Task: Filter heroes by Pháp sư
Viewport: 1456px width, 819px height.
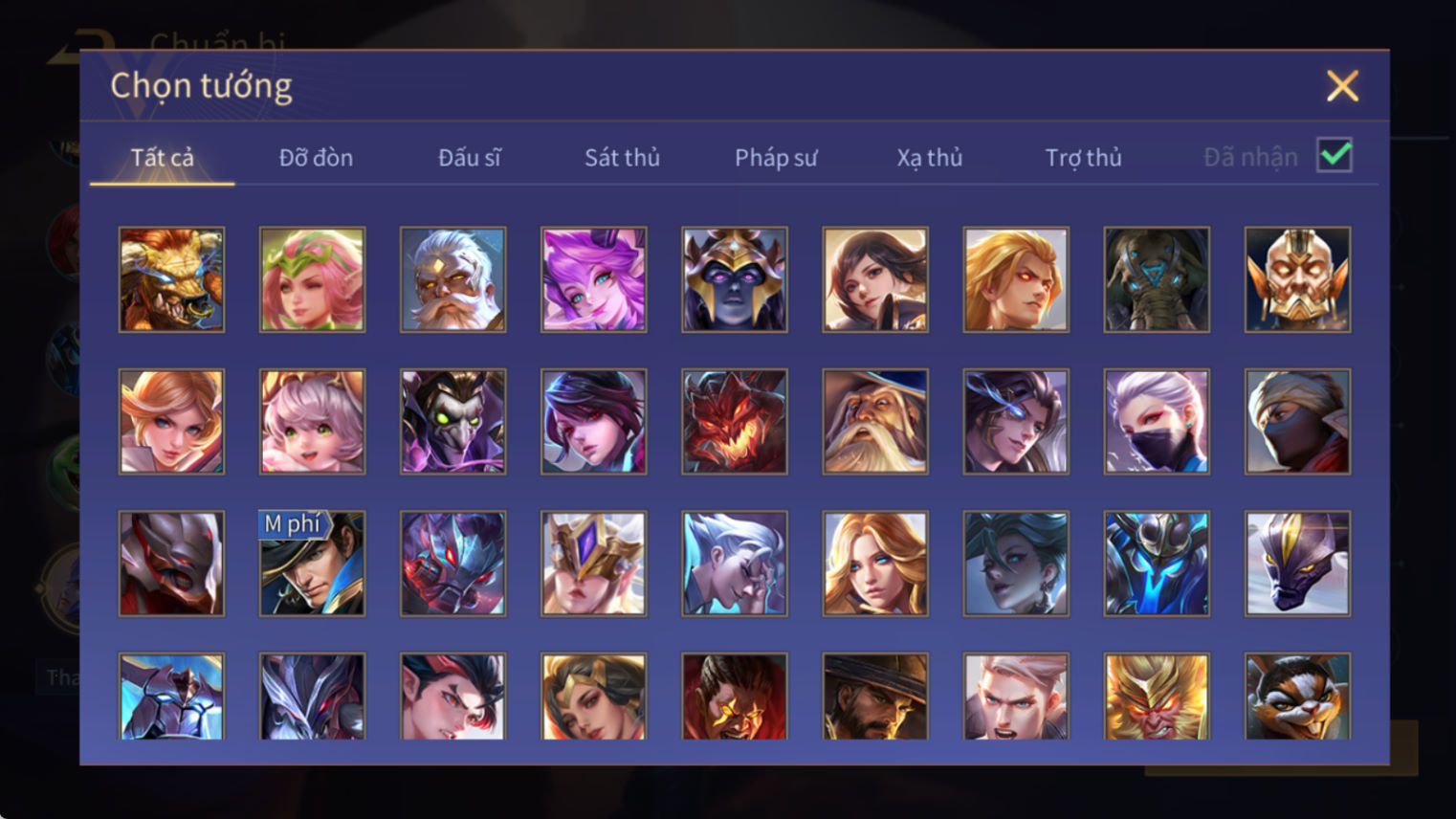Action: [776, 158]
